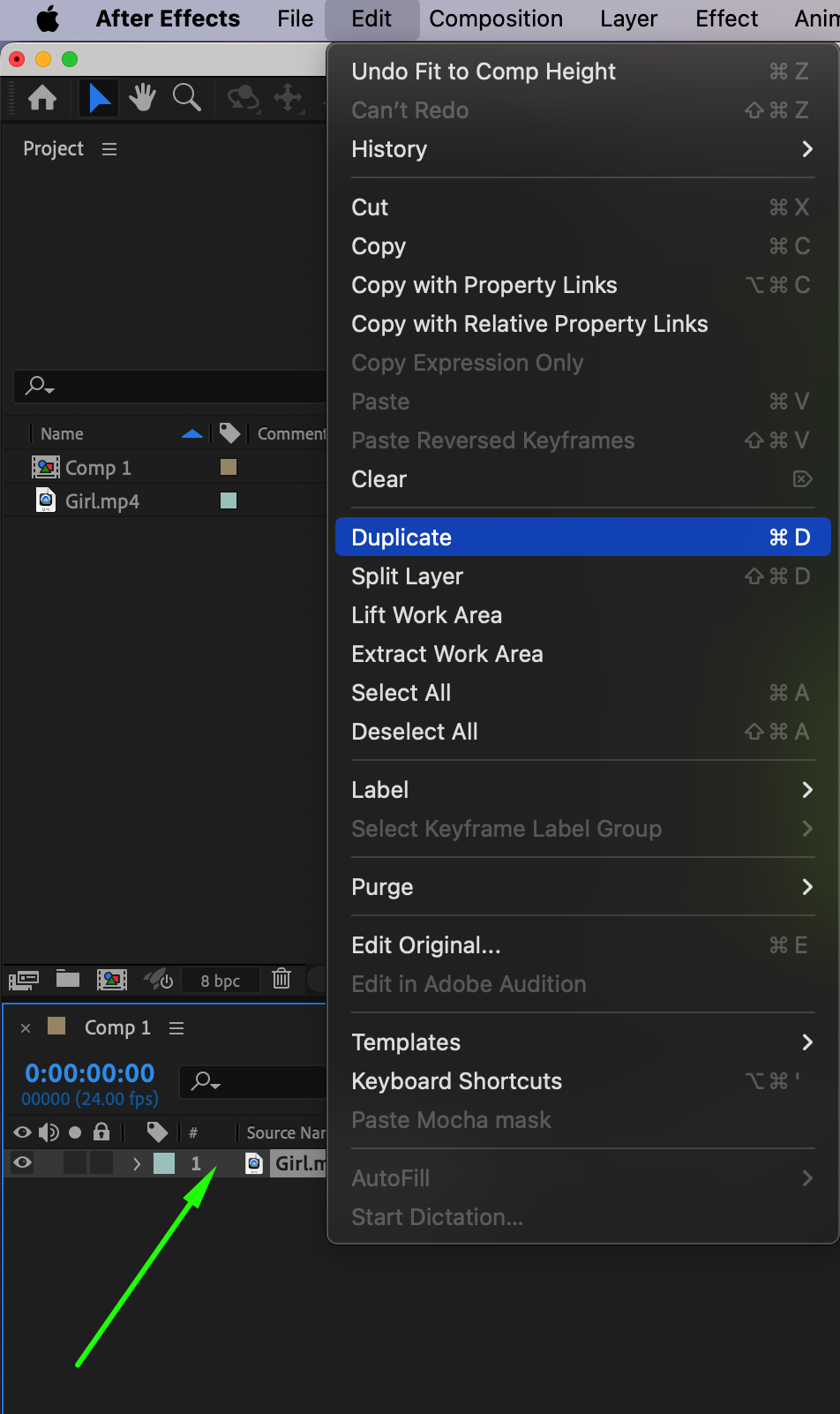Open the Composition menu

[x=495, y=19]
